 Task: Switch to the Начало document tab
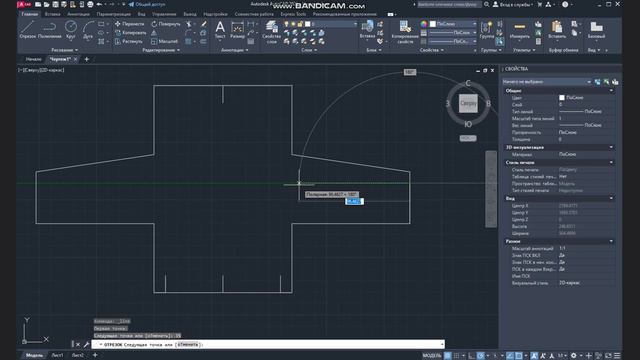[x=33, y=59]
